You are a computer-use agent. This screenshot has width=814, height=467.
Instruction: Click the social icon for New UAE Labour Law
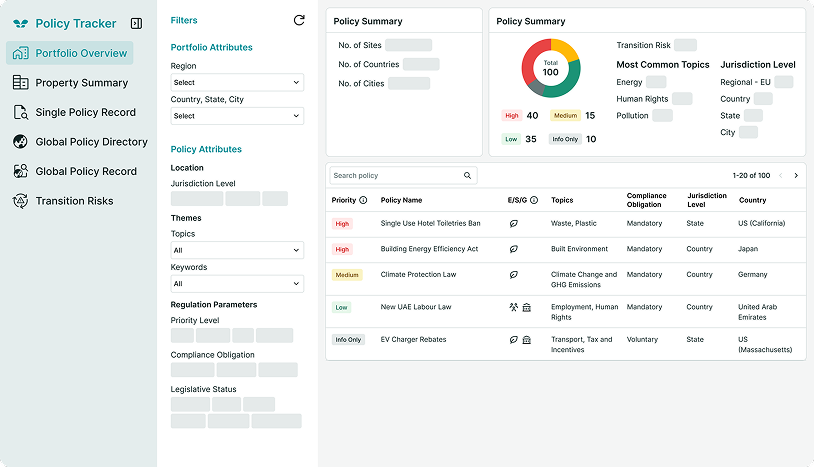[514, 308]
